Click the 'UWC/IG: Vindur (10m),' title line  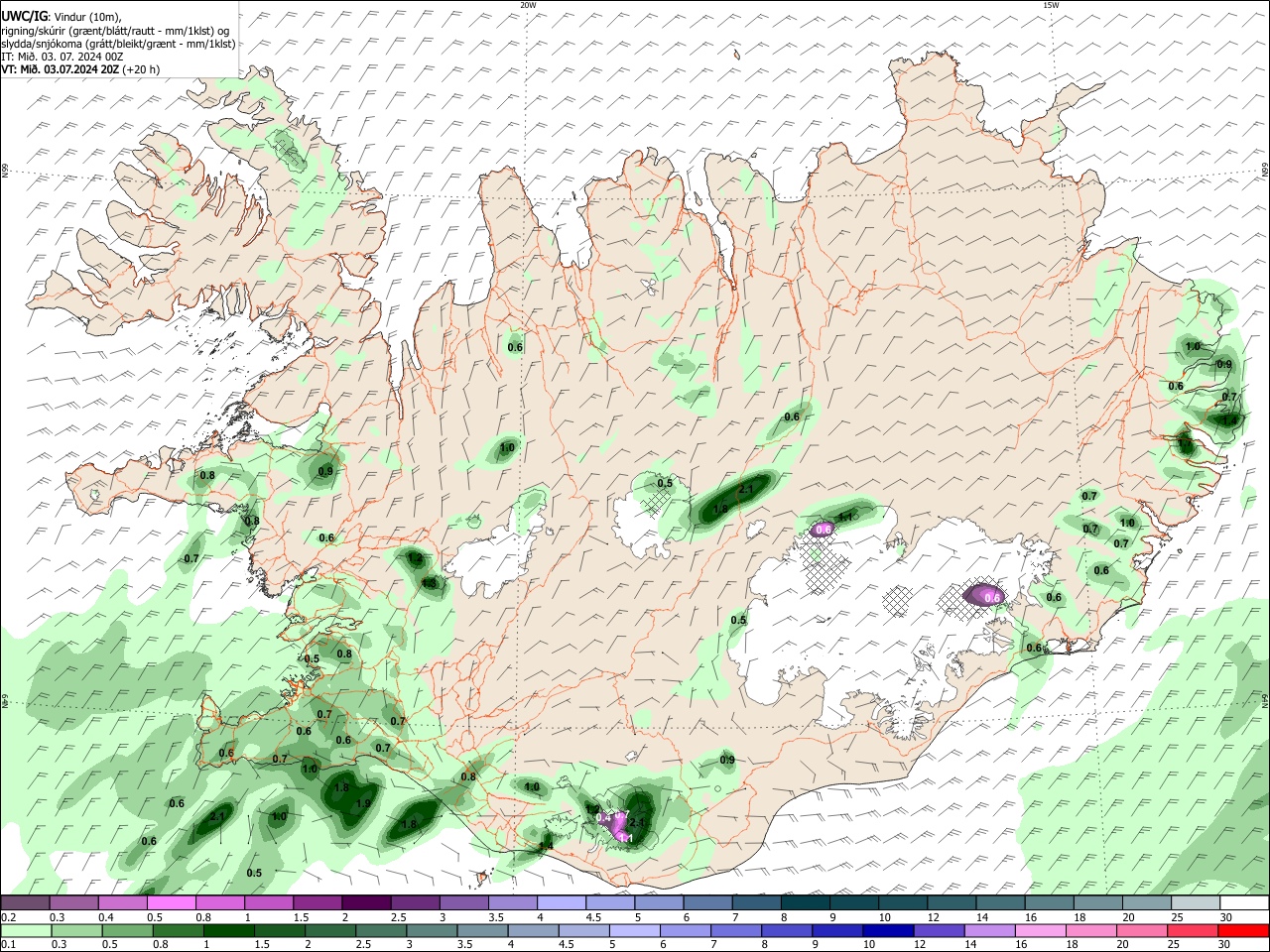62,17
